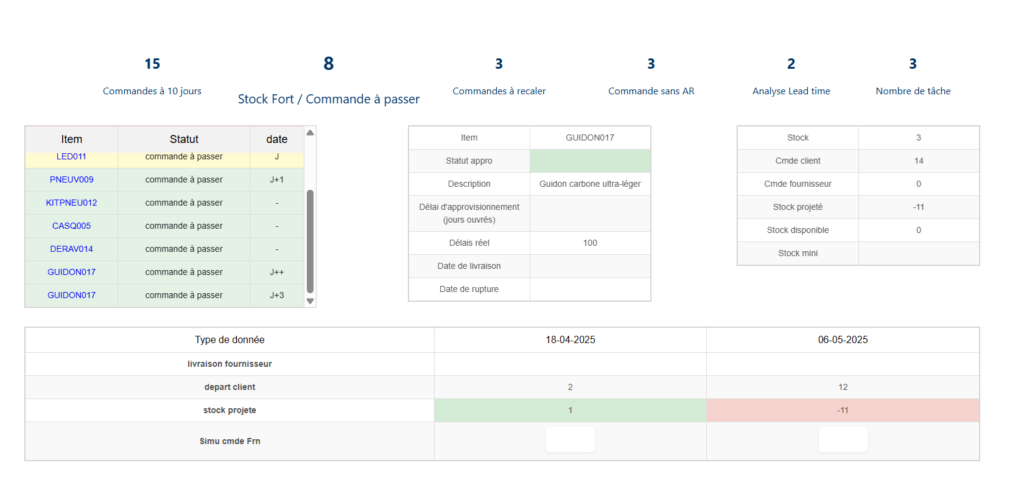This screenshot has width=1024, height=497.
Task: Open the CASQ005 item link
Action: click(x=72, y=226)
